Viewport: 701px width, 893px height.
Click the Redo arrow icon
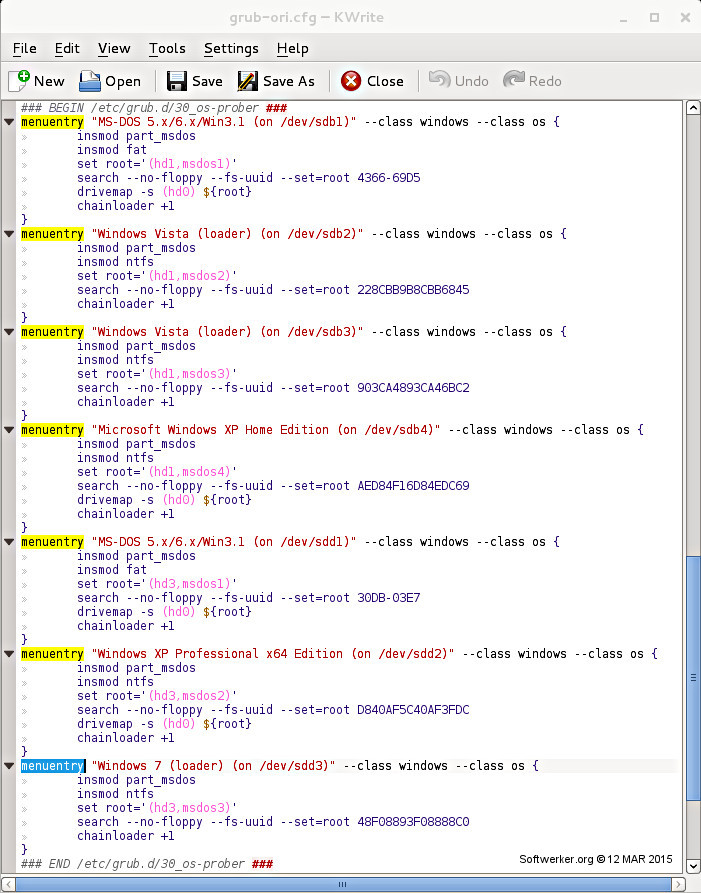[x=514, y=81]
